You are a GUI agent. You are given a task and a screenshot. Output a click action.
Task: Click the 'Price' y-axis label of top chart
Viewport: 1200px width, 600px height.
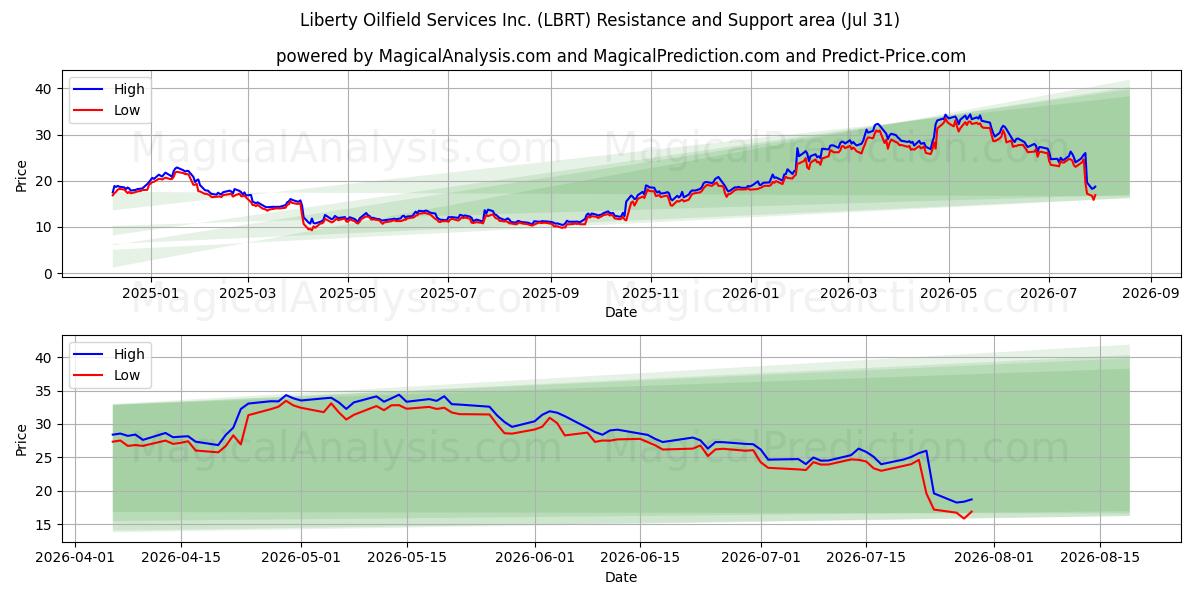tap(22, 175)
